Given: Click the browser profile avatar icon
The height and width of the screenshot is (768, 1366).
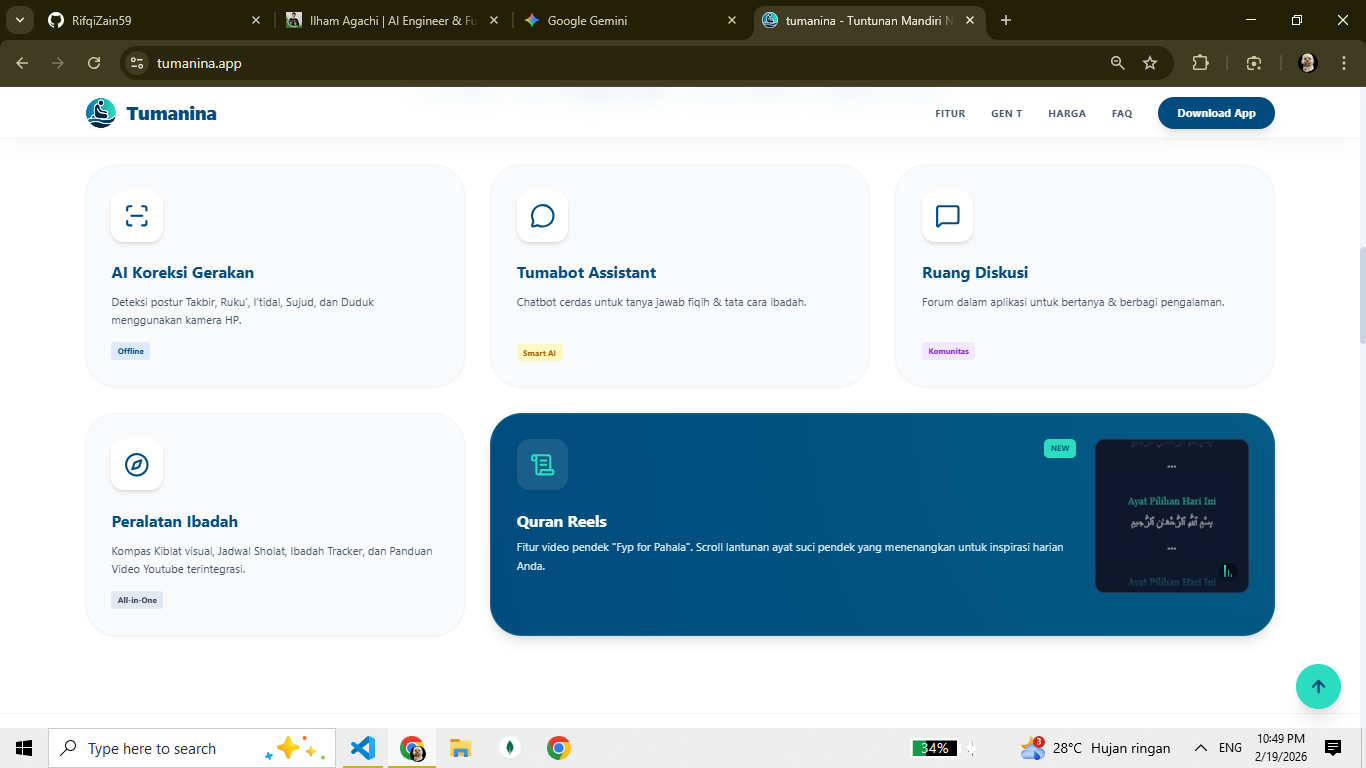Looking at the screenshot, I should pyautogui.click(x=1306, y=62).
